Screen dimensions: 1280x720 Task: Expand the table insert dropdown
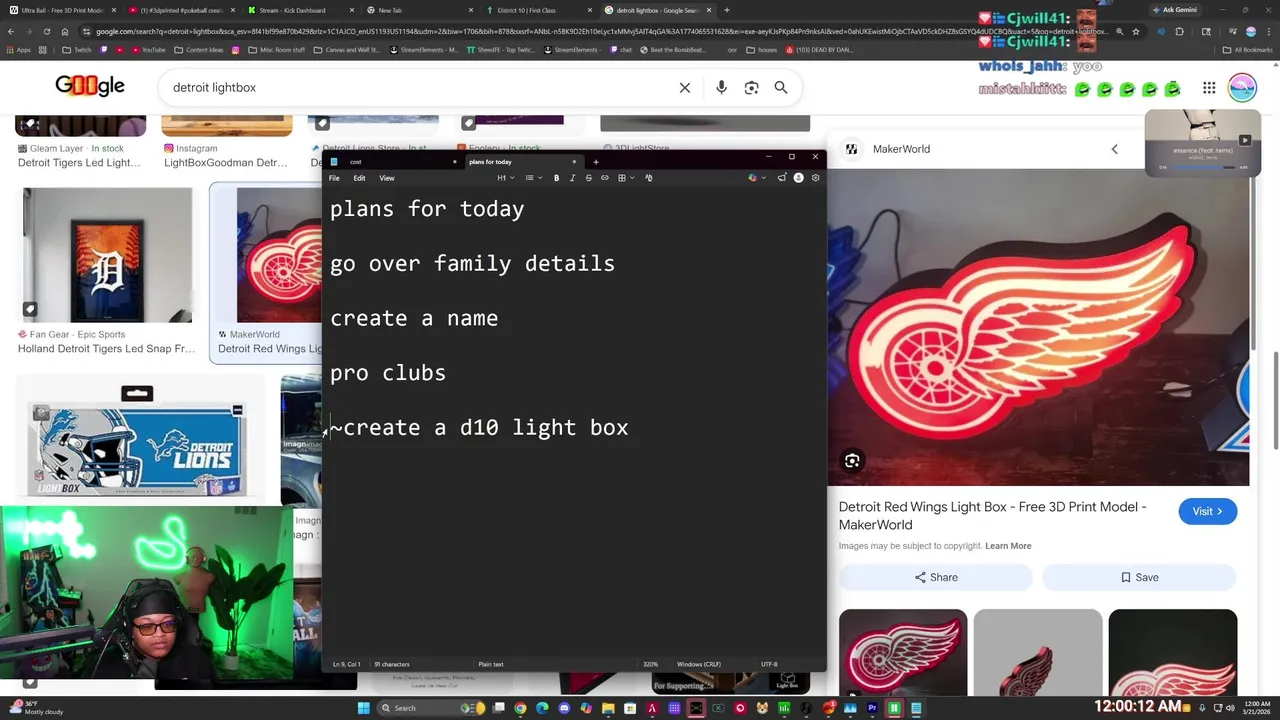[625, 178]
